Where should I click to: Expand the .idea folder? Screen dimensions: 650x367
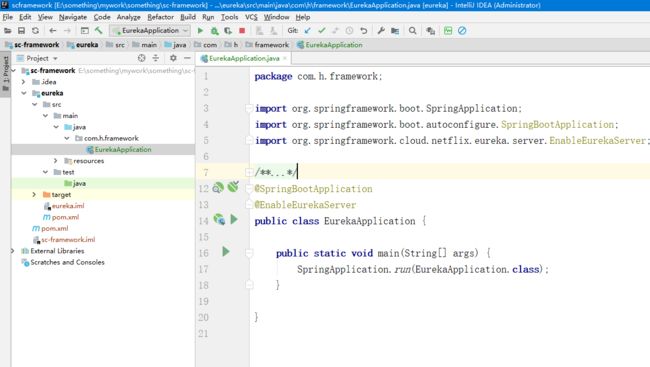[24, 82]
